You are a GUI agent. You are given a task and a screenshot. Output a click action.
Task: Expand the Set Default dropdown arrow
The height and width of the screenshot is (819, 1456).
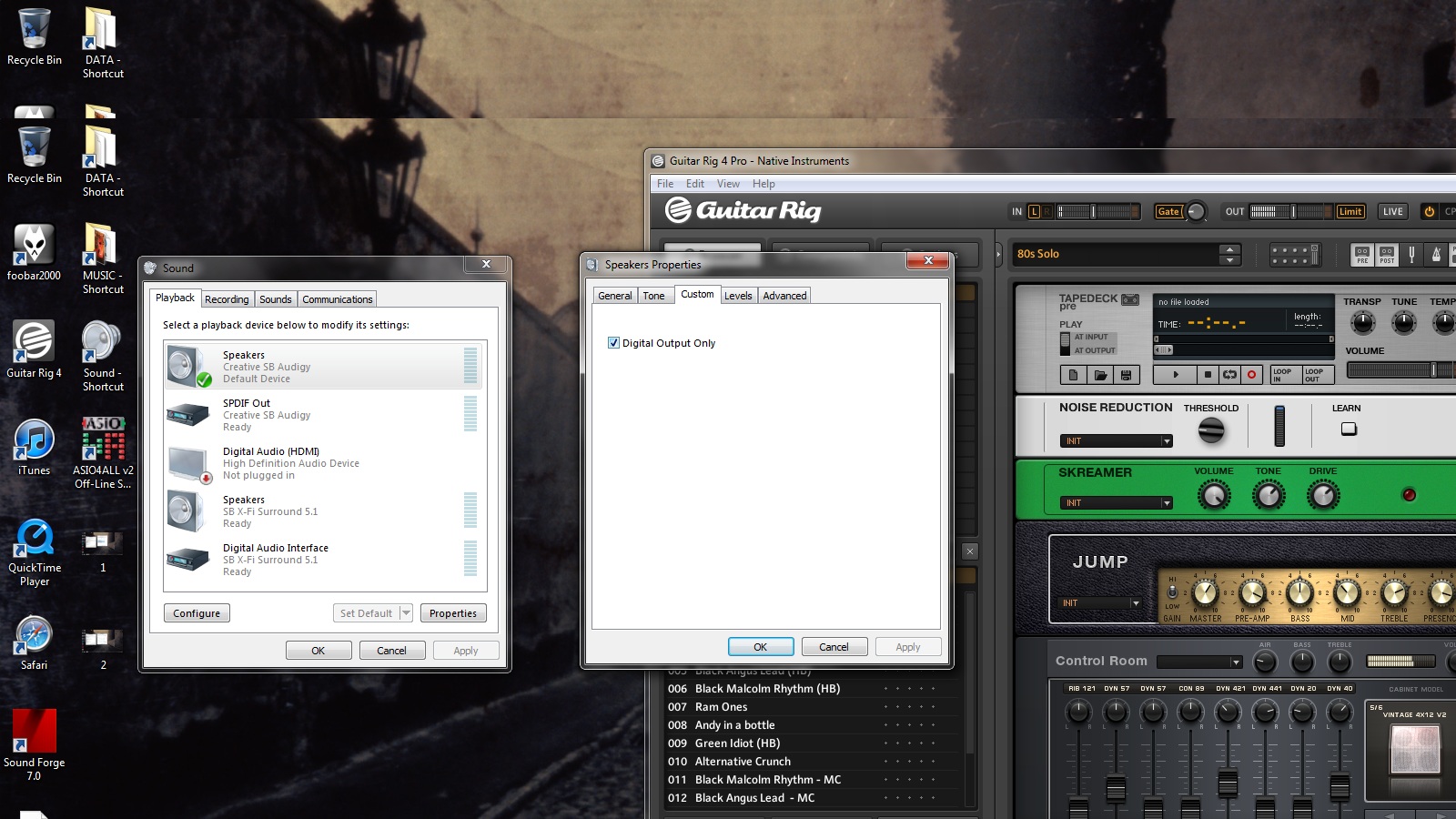coord(406,613)
